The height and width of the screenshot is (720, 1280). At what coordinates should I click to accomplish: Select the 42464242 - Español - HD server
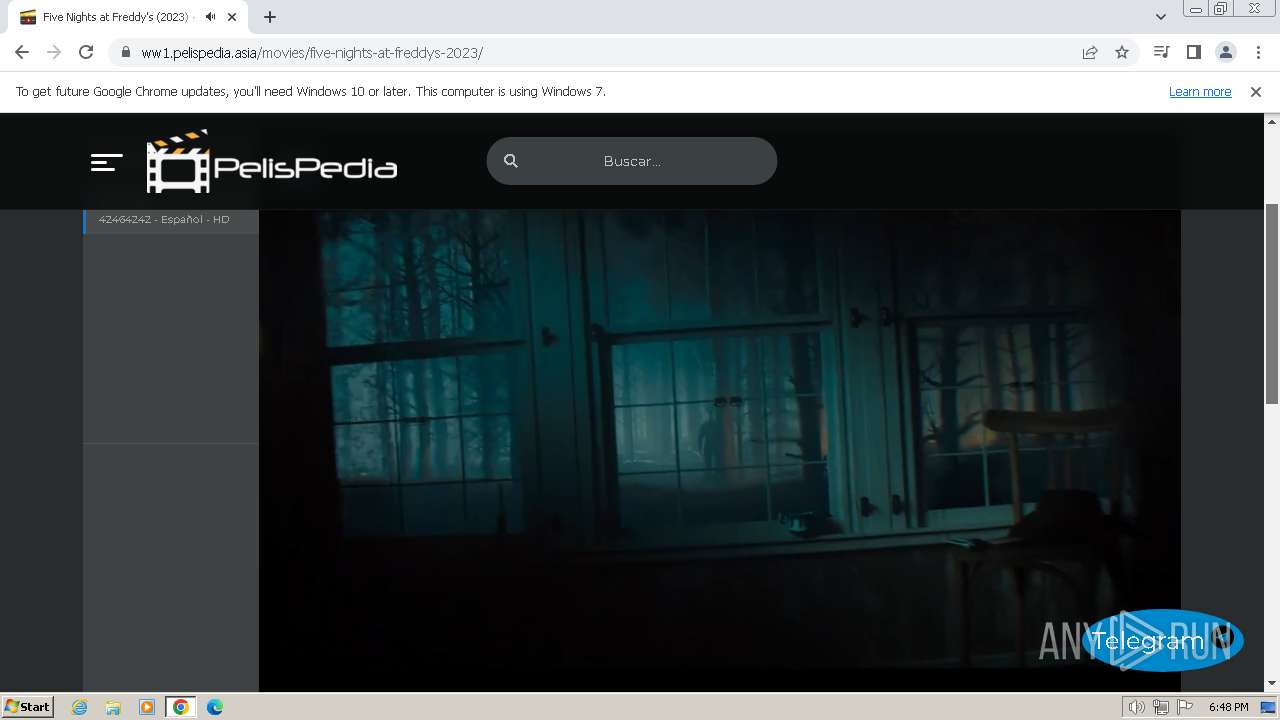[171, 219]
